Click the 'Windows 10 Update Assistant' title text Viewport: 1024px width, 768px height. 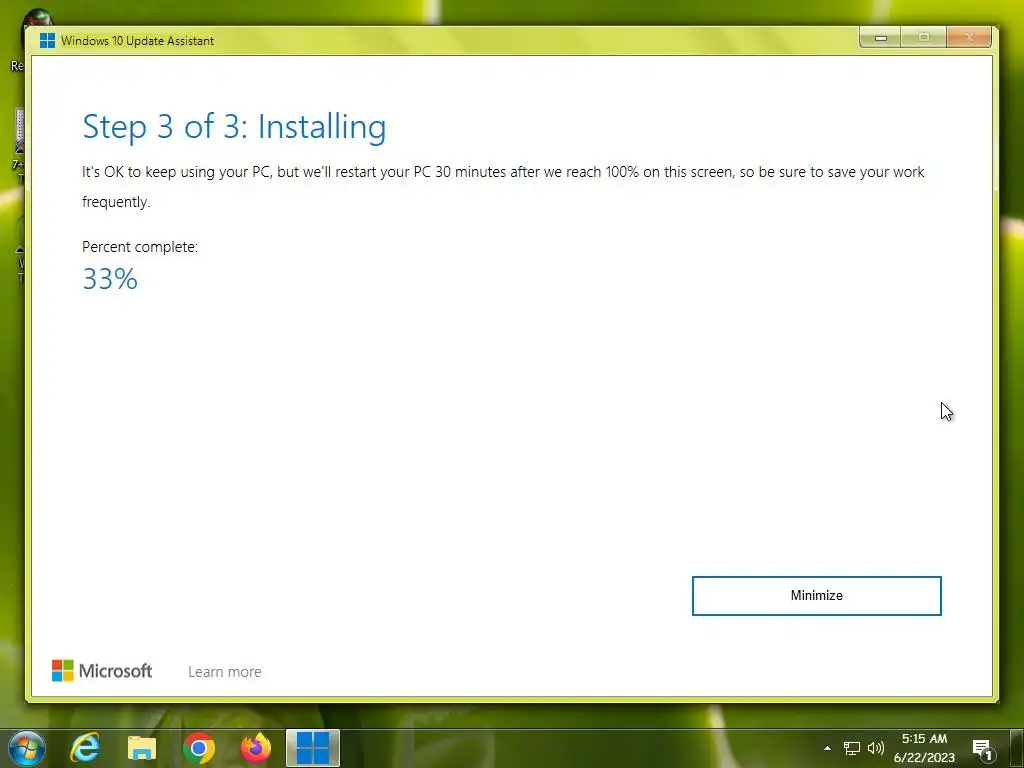click(137, 40)
